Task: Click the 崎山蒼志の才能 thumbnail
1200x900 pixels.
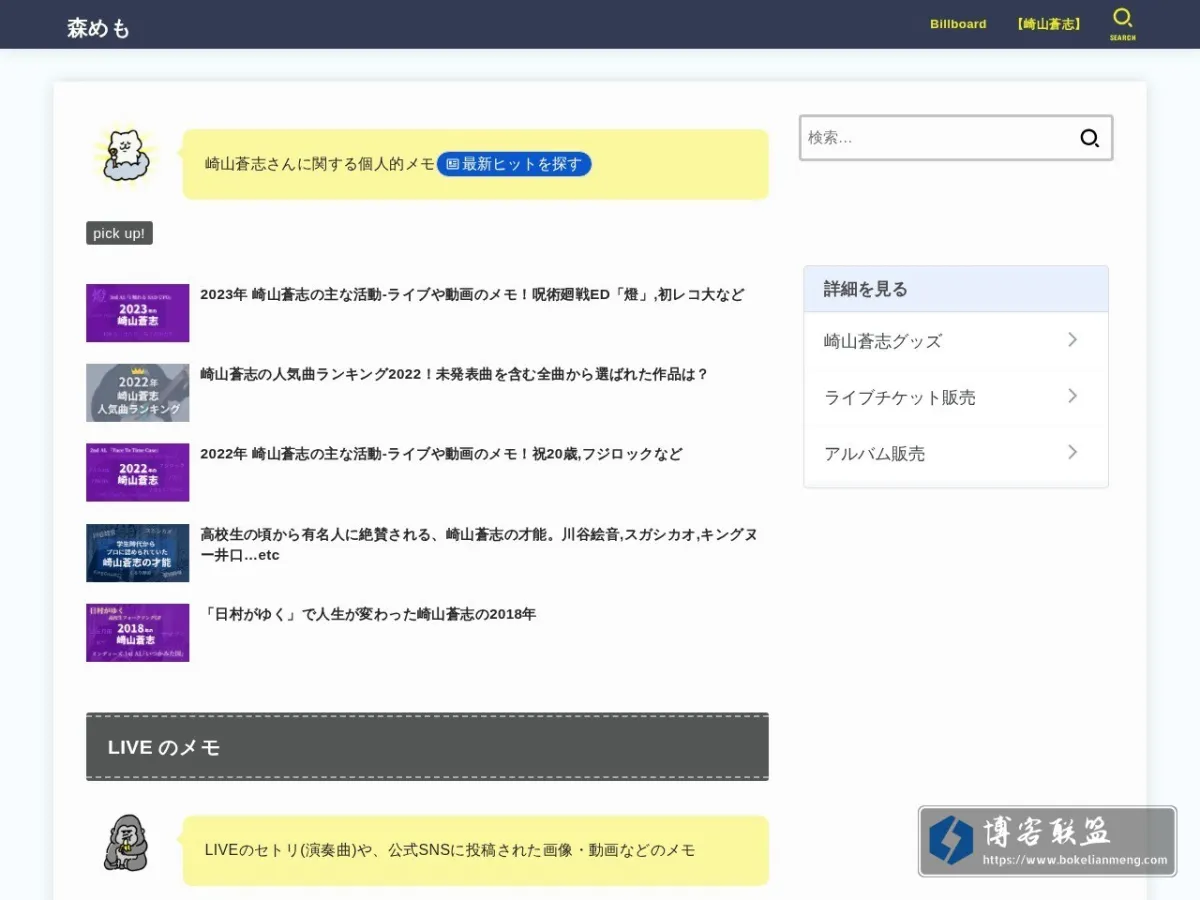Action: coord(137,553)
